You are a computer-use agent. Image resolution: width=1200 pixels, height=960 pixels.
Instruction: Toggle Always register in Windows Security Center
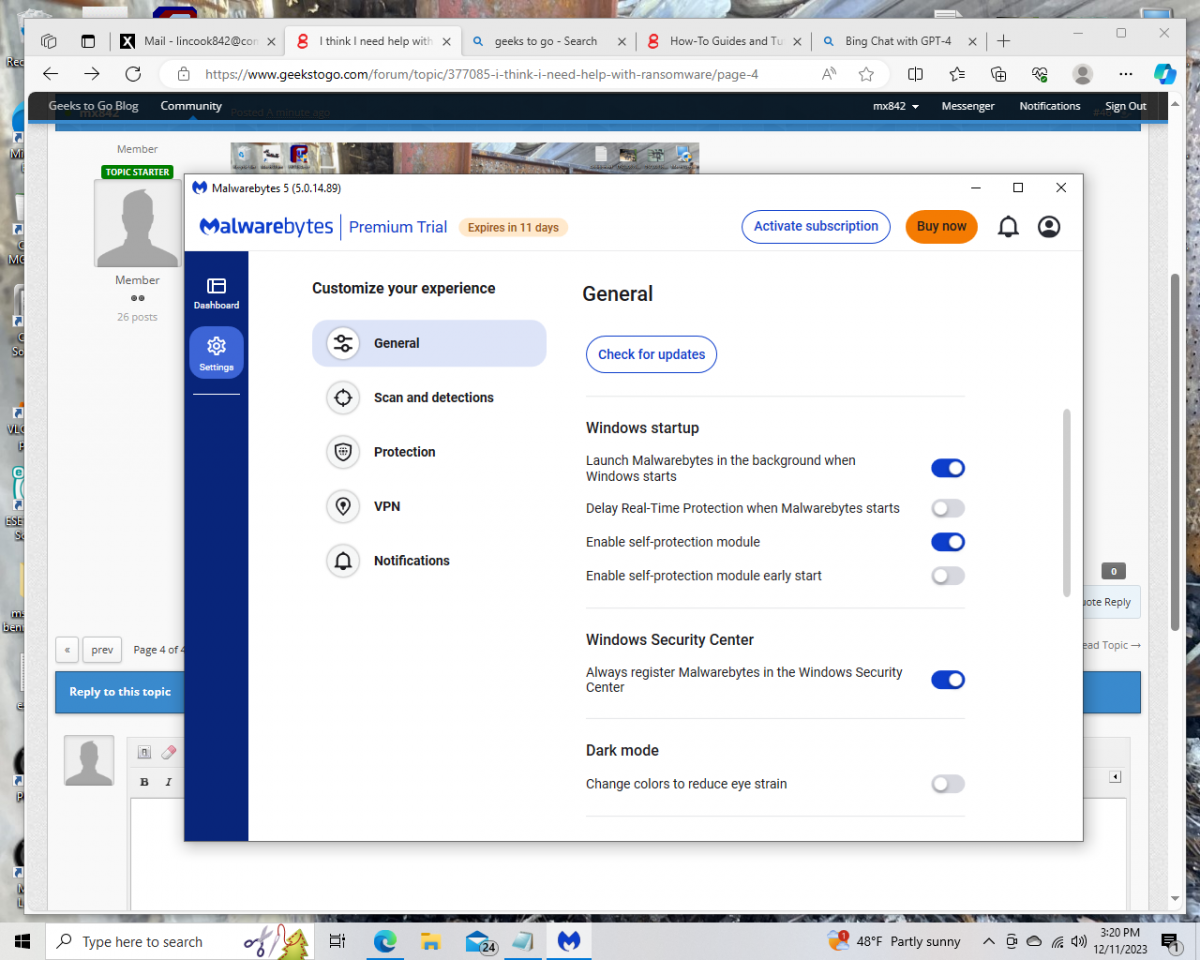(948, 680)
